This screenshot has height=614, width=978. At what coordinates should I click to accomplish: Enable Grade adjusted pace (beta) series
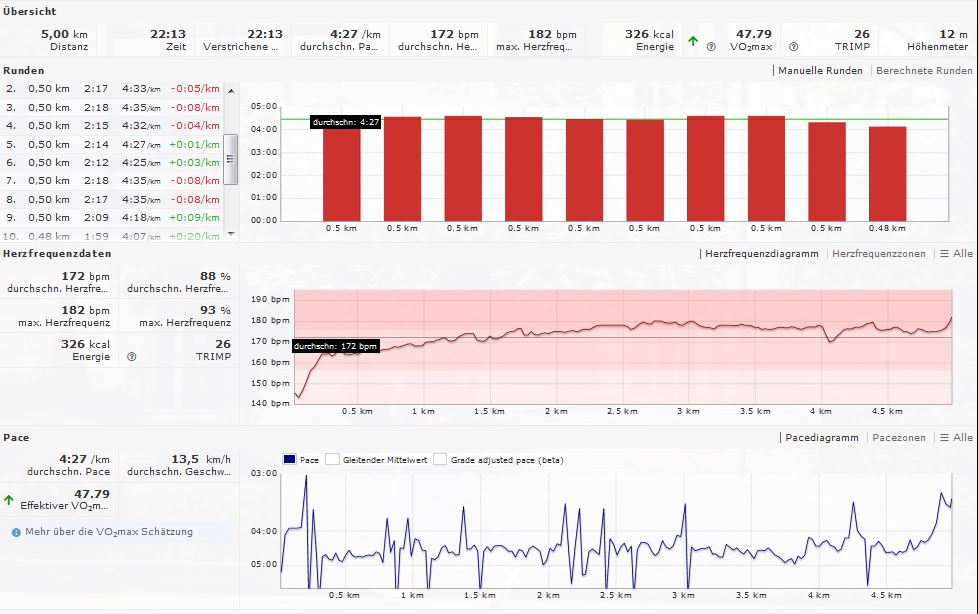coord(441,460)
